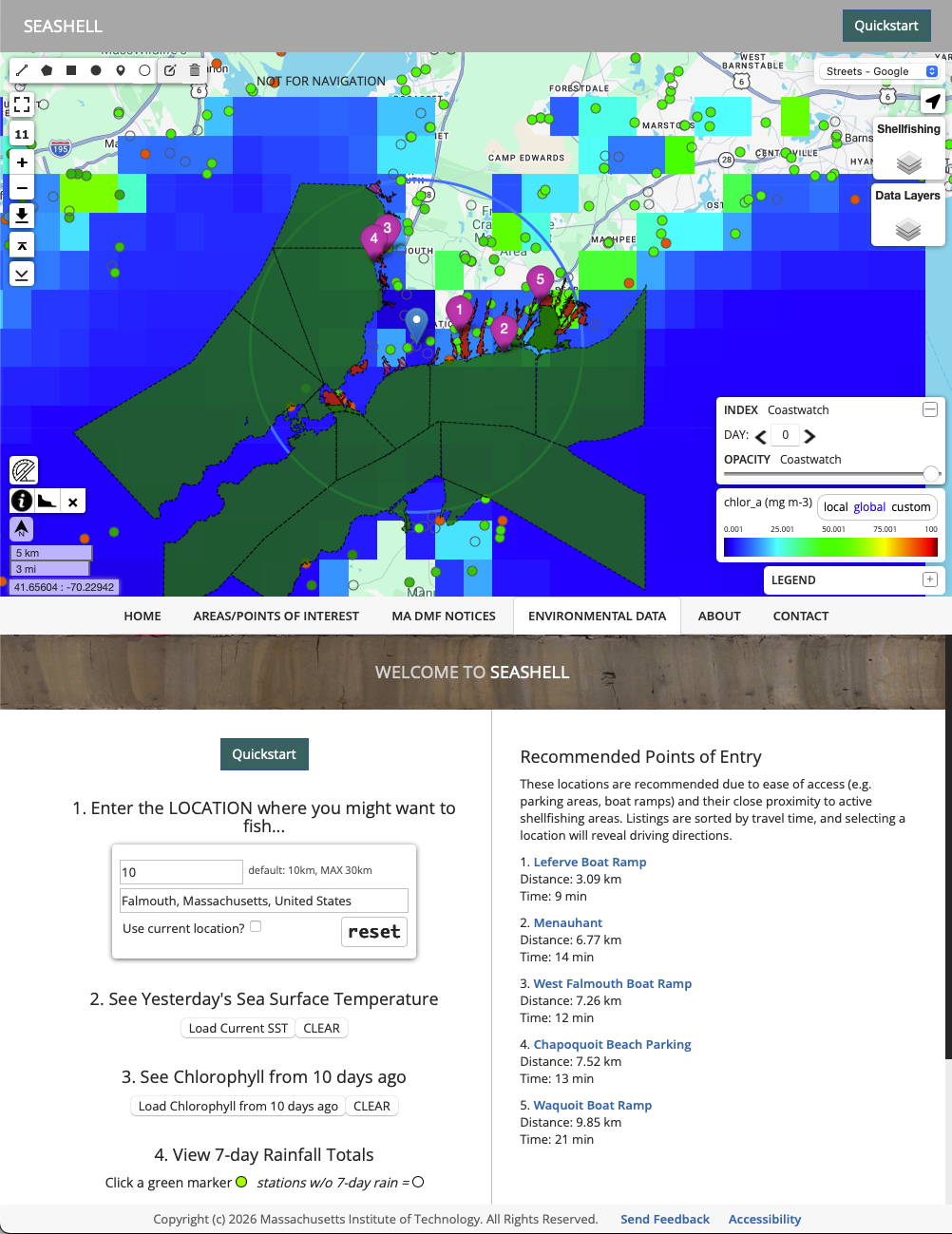
Task: Click the locate-me arrow icon
Action: pyautogui.click(x=933, y=101)
